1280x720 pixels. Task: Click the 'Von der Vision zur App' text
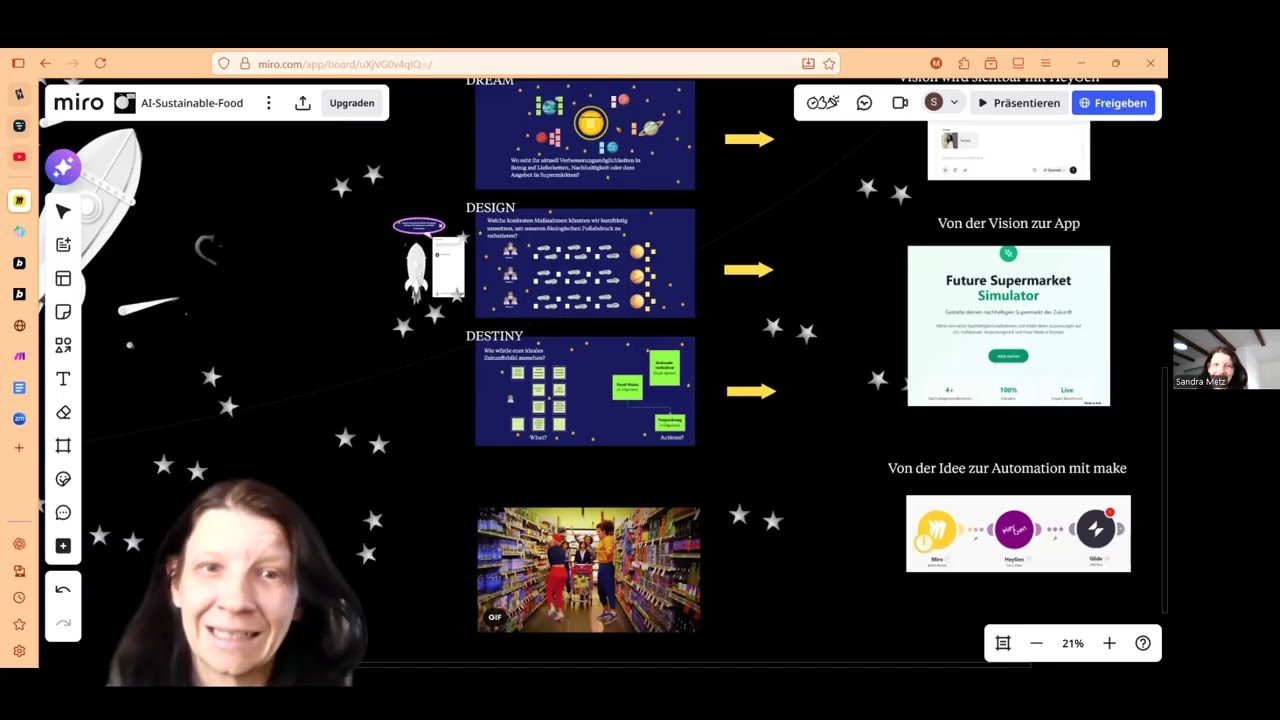pyautogui.click(x=1008, y=223)
